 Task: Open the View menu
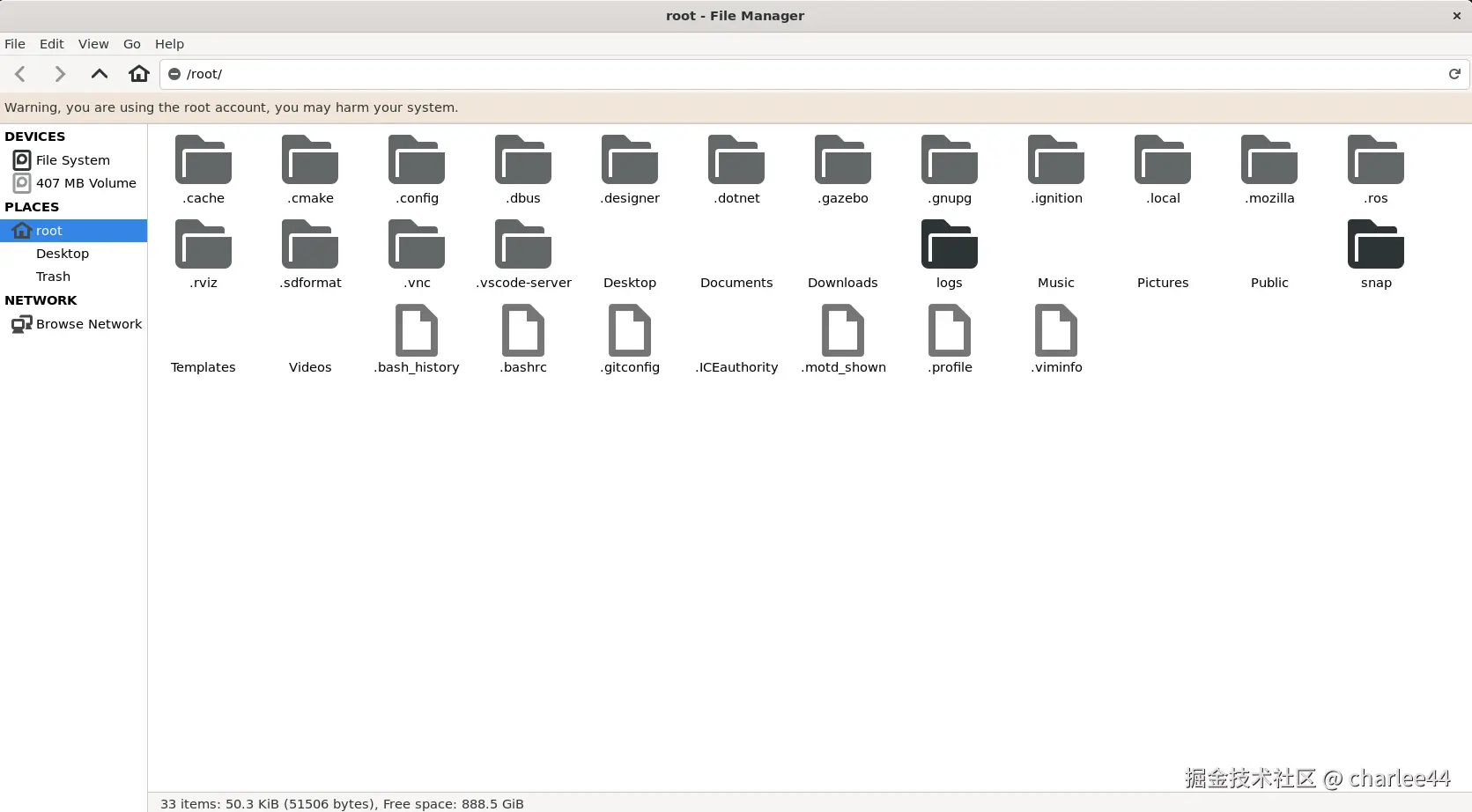click(93, 44)
